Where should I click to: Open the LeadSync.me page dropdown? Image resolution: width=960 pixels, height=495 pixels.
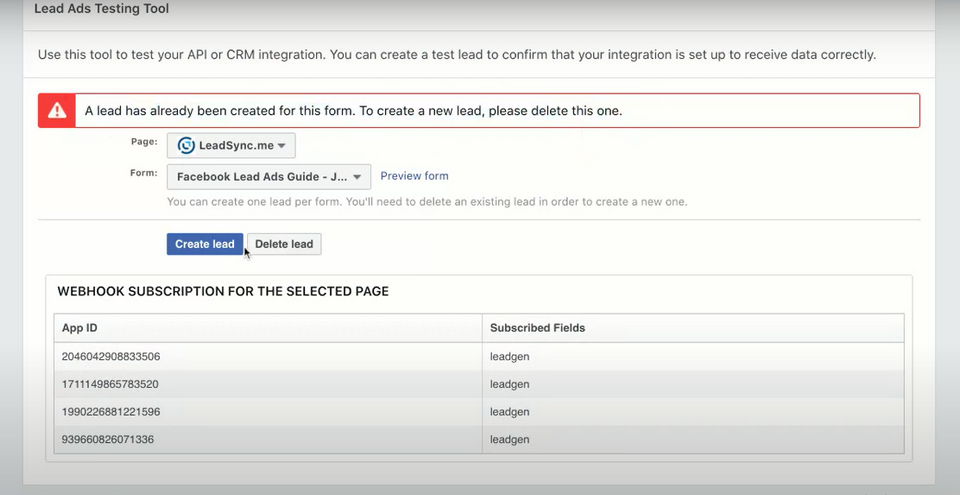(x=231, y=146)
